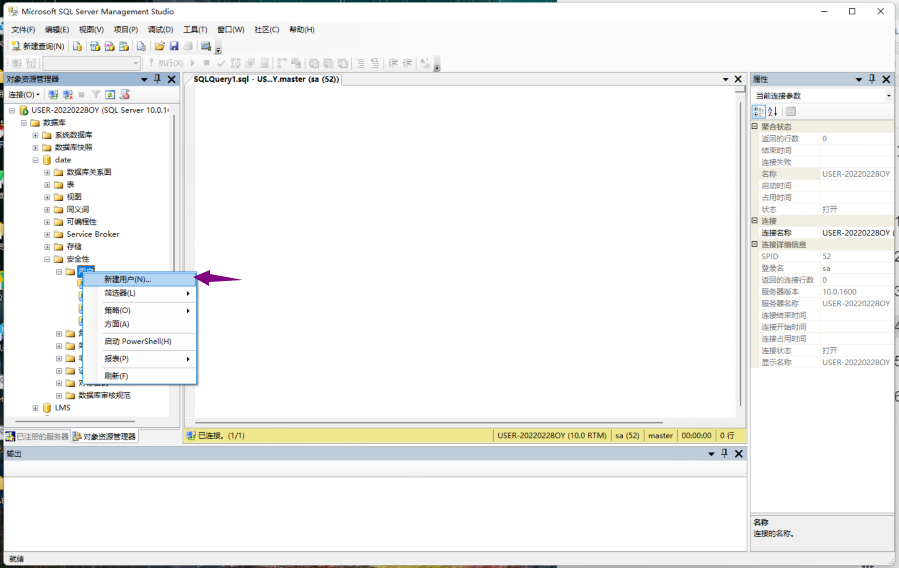Switch to the 对象资源管理器 bottom tab
The width and height of the screenshot is (899, 568).
(x=104, y=436)
